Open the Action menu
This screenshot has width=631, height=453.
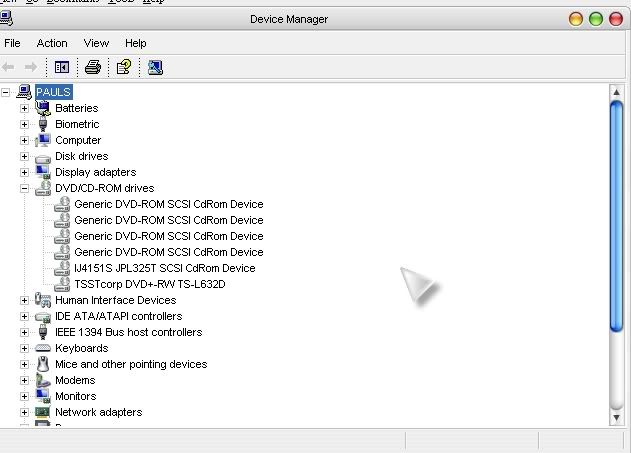tap(52, 43)
